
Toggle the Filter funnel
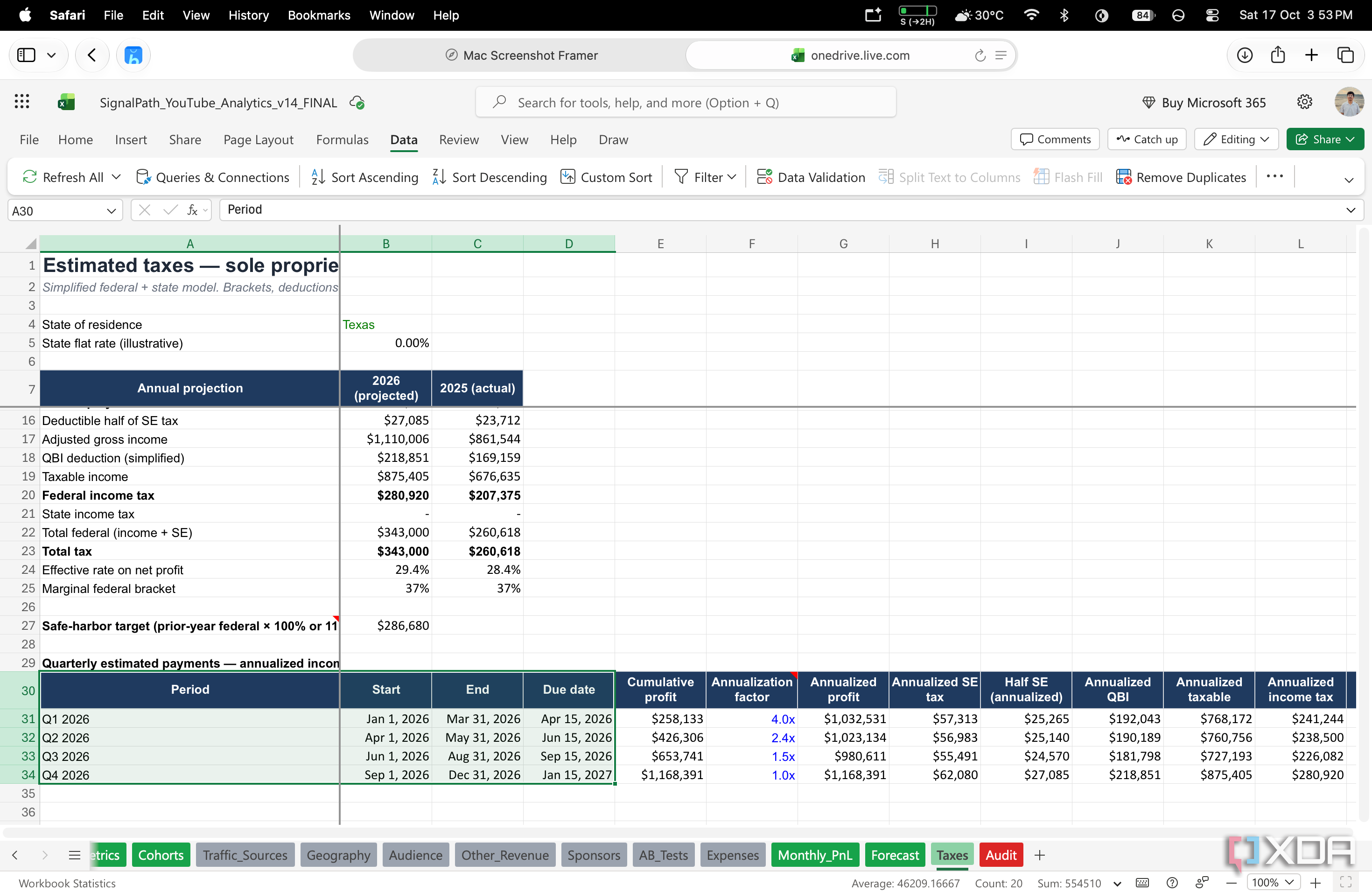point(681,177)
